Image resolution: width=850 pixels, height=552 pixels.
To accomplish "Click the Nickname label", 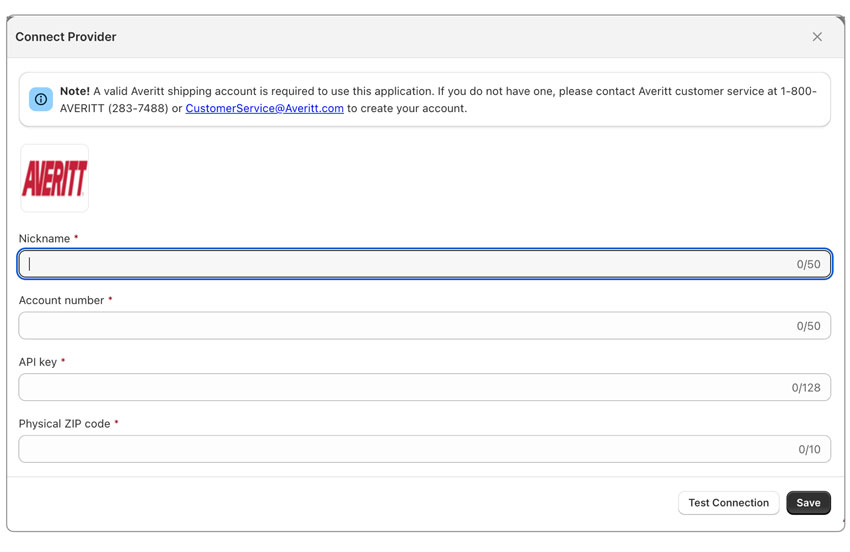I will (44, 239).
